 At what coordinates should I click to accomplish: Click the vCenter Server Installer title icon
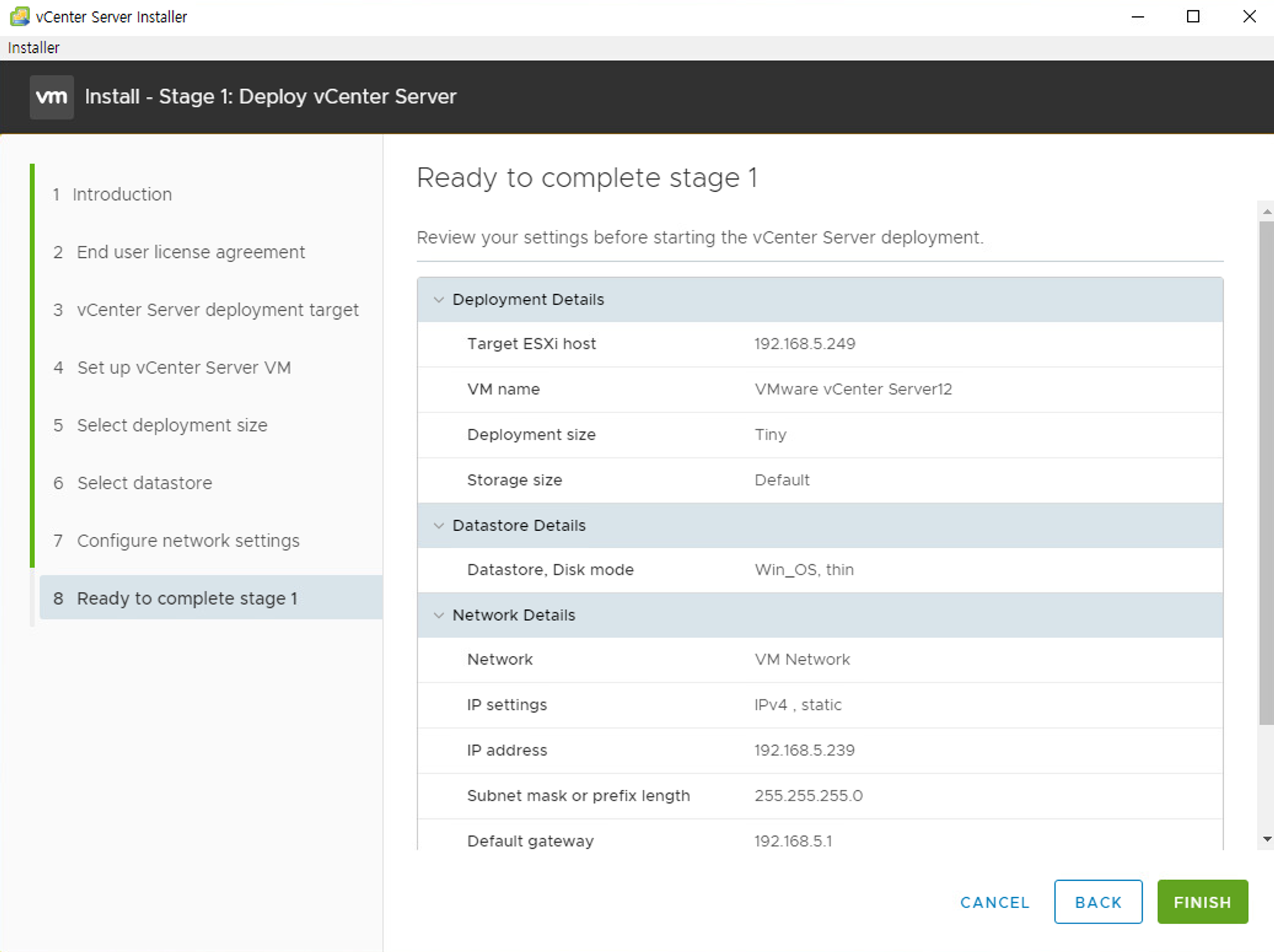20,17
